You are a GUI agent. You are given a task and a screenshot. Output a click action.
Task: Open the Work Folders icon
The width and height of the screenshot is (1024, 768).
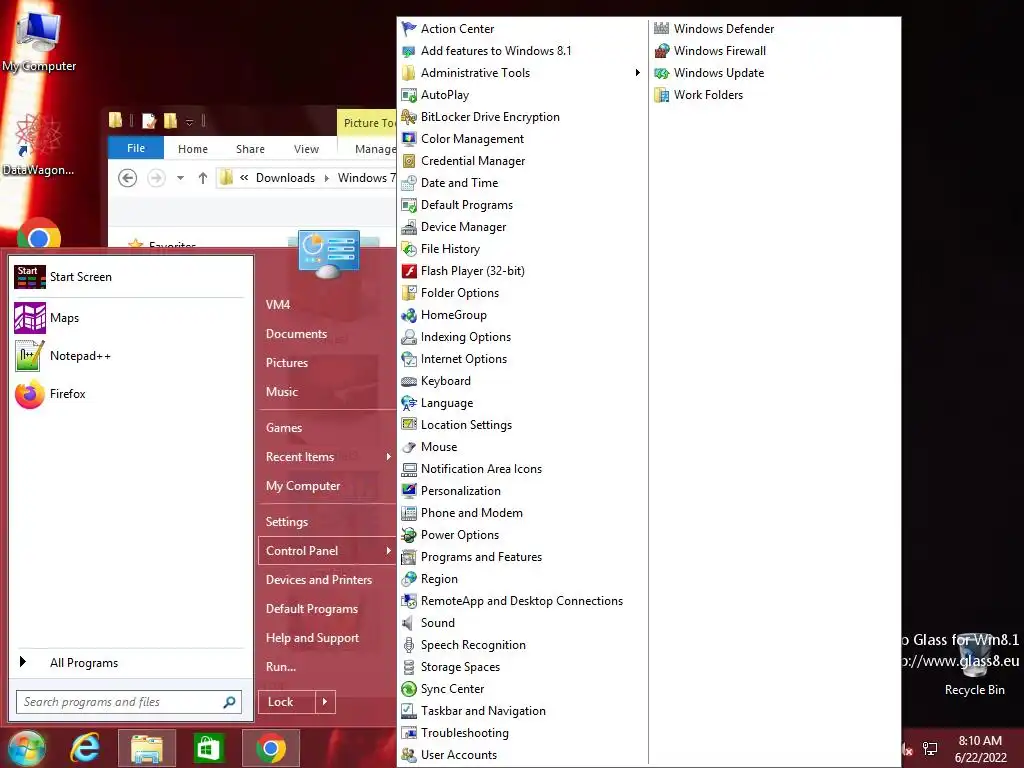662,95
